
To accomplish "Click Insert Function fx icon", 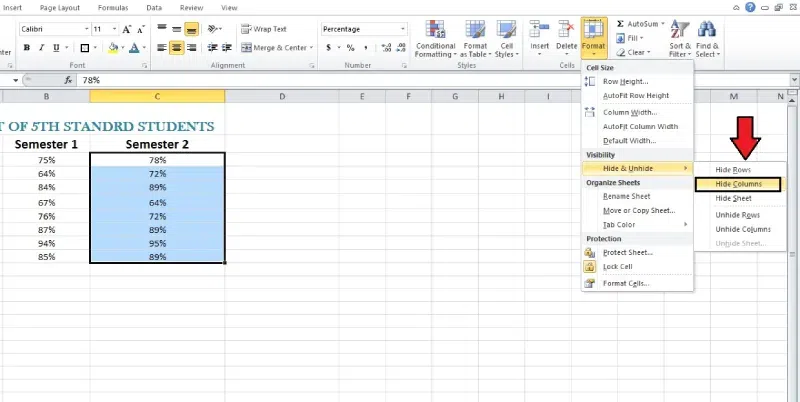I will (68, 81).
